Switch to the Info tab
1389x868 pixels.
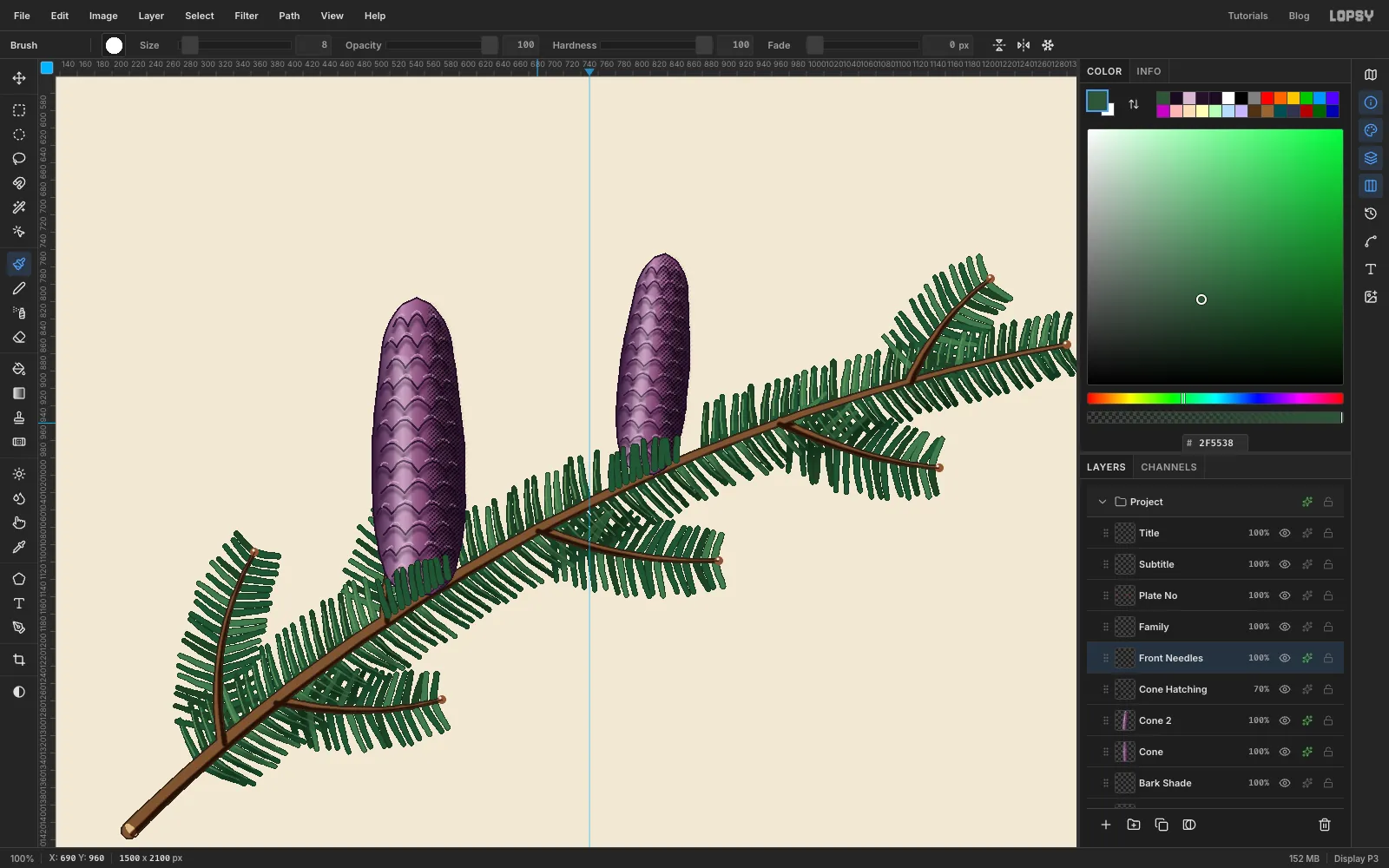tap(1149, 71)
